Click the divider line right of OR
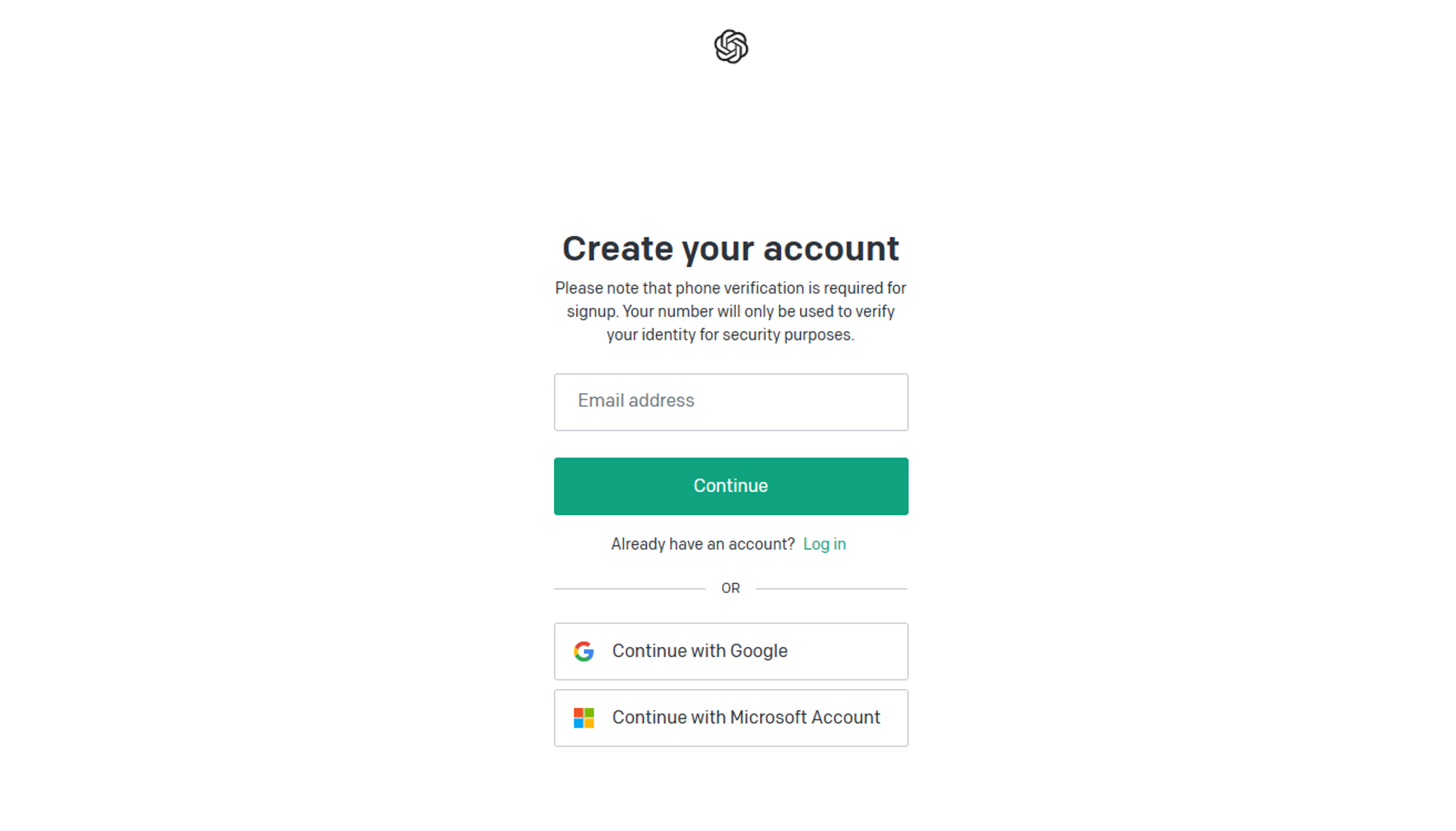1456x831 pixels. [831, 589]
